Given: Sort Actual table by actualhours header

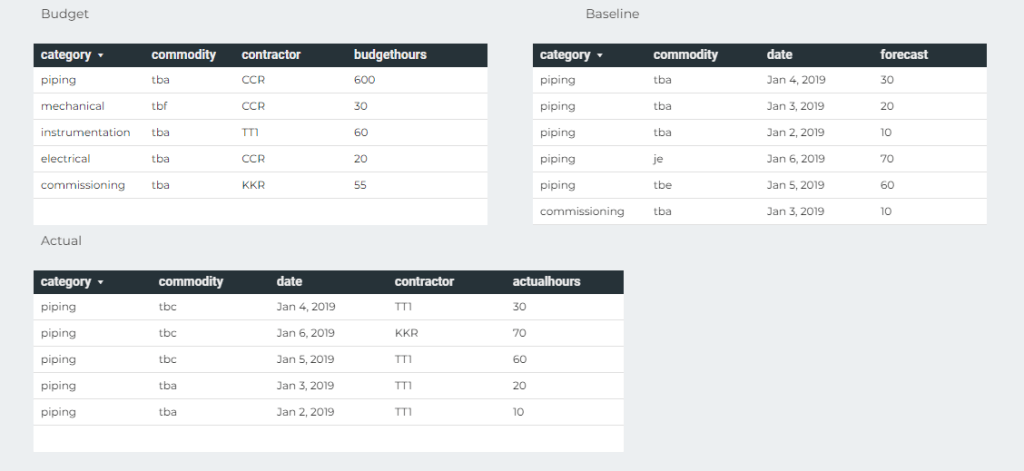Looking at the screenshot, I should click(546, 282).
